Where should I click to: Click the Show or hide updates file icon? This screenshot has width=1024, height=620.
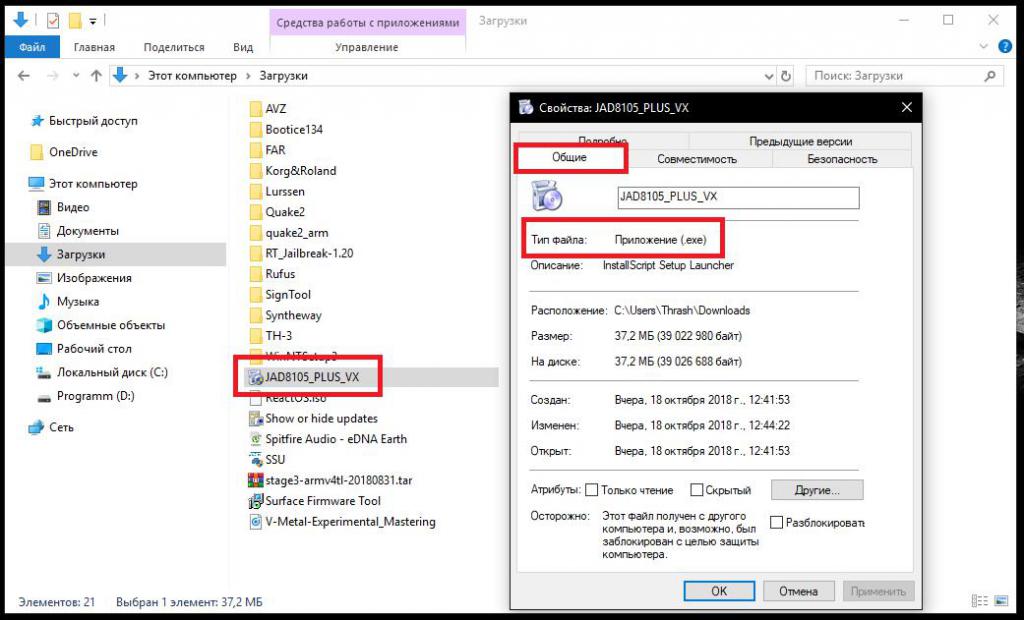(255, 418)
